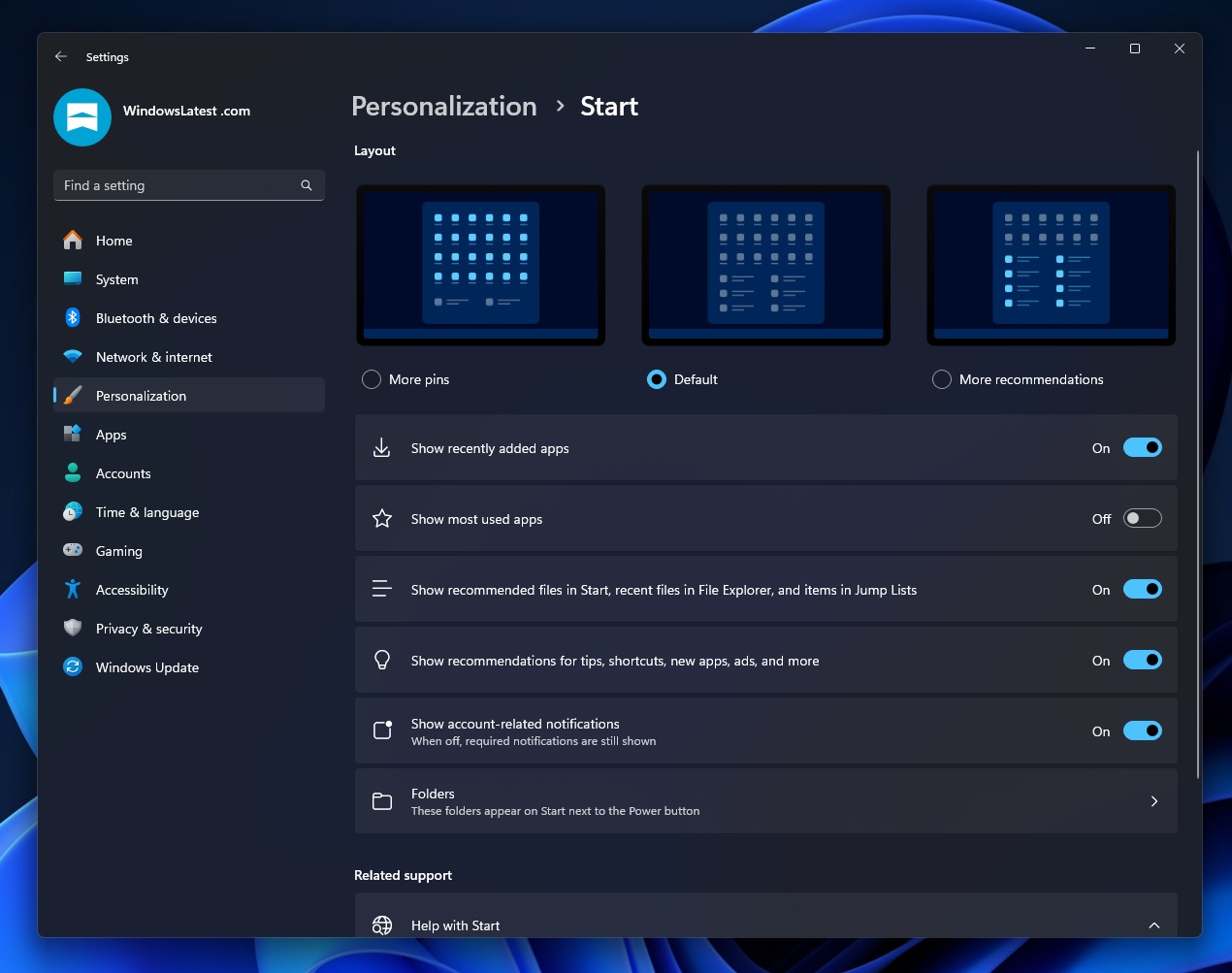Click the More recommendations layout preview
1232x973 pixels.
pyautogui.click(x=1052, y=265)
